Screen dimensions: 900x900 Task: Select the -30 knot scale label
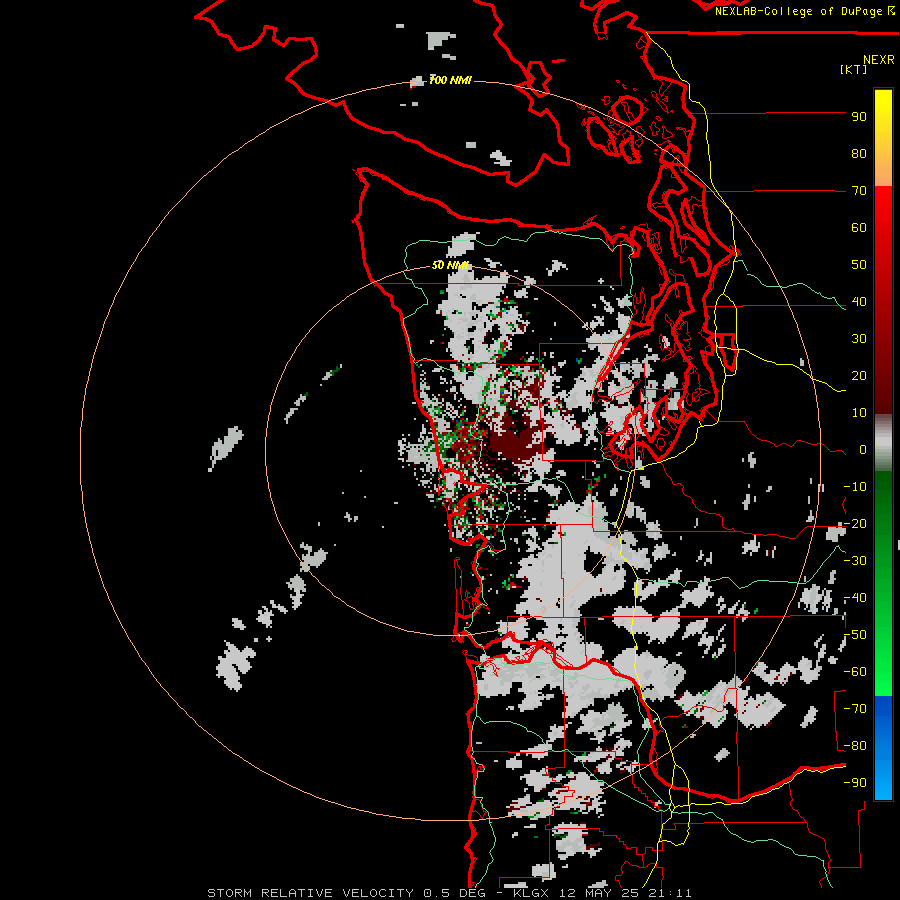point(855,561)
